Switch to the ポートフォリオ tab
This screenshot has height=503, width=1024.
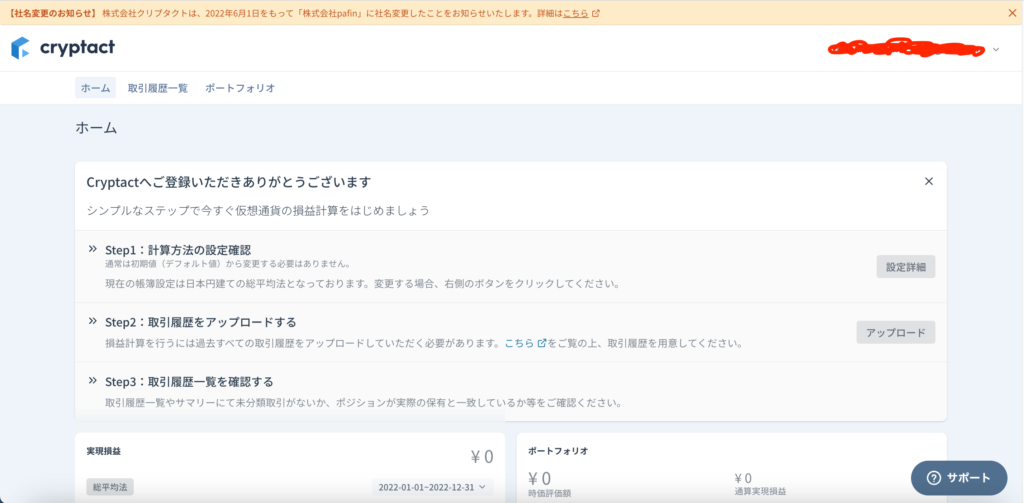pos(240,88)
